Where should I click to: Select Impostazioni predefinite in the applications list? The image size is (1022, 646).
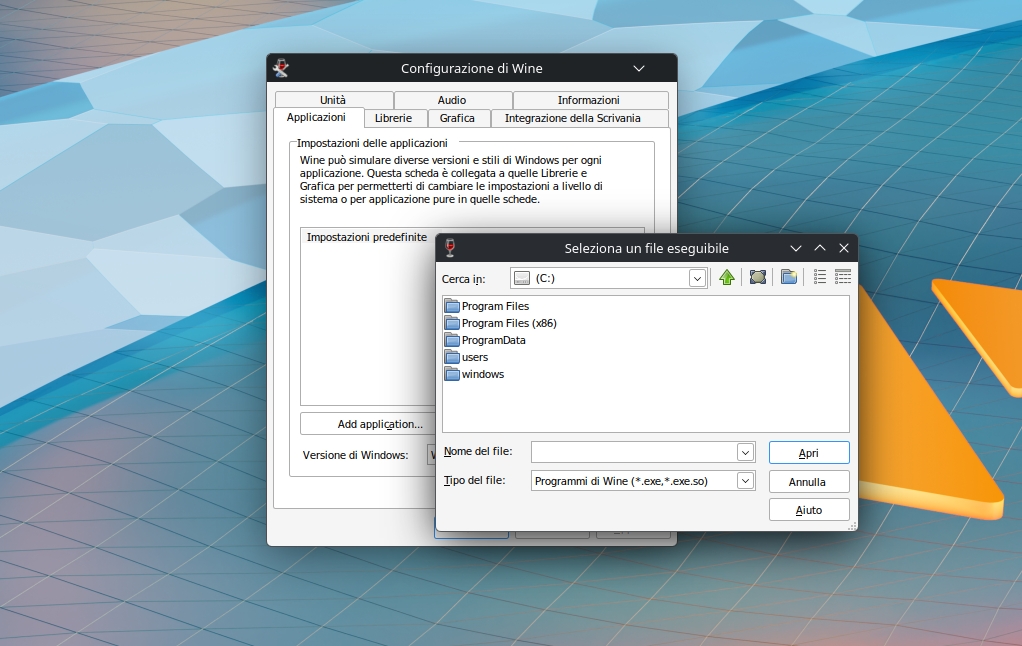pos(367,237)
